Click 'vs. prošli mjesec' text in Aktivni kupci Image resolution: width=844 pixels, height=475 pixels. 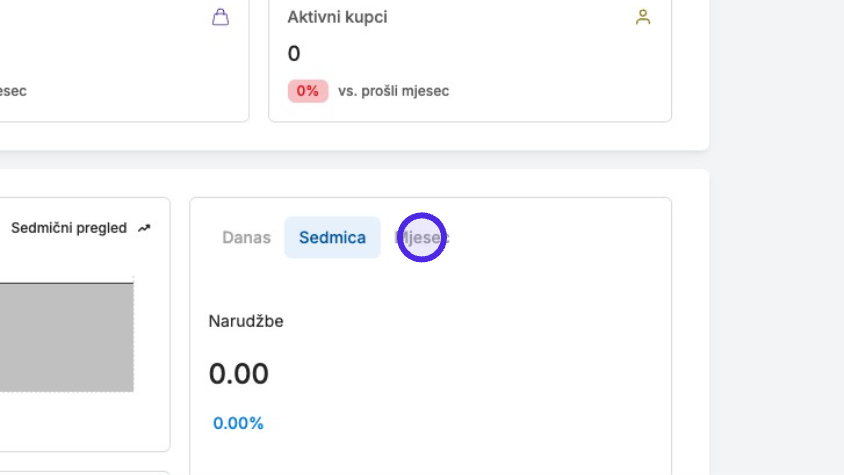(393, 91)
